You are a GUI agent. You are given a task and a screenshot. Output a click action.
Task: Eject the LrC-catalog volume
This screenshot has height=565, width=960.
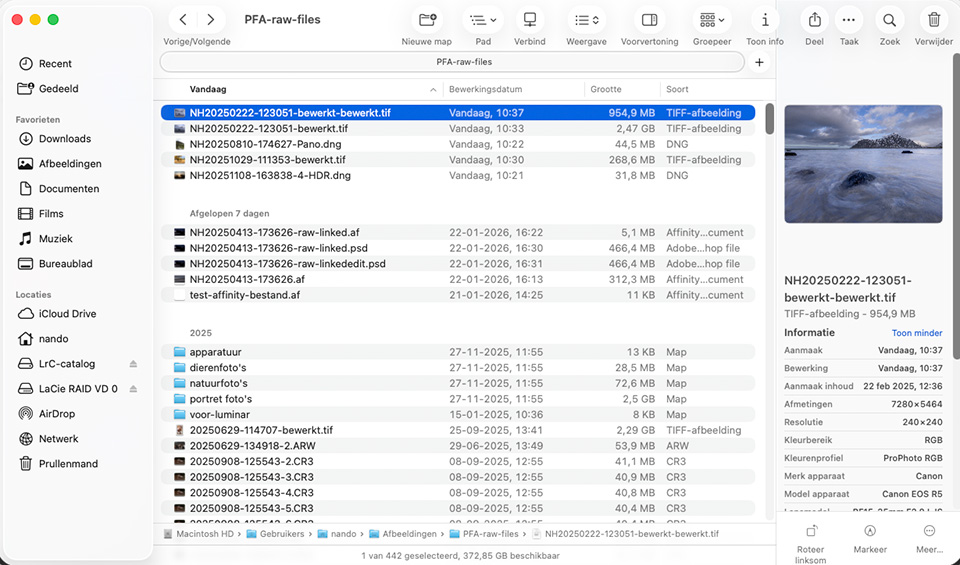coord(134,364)
